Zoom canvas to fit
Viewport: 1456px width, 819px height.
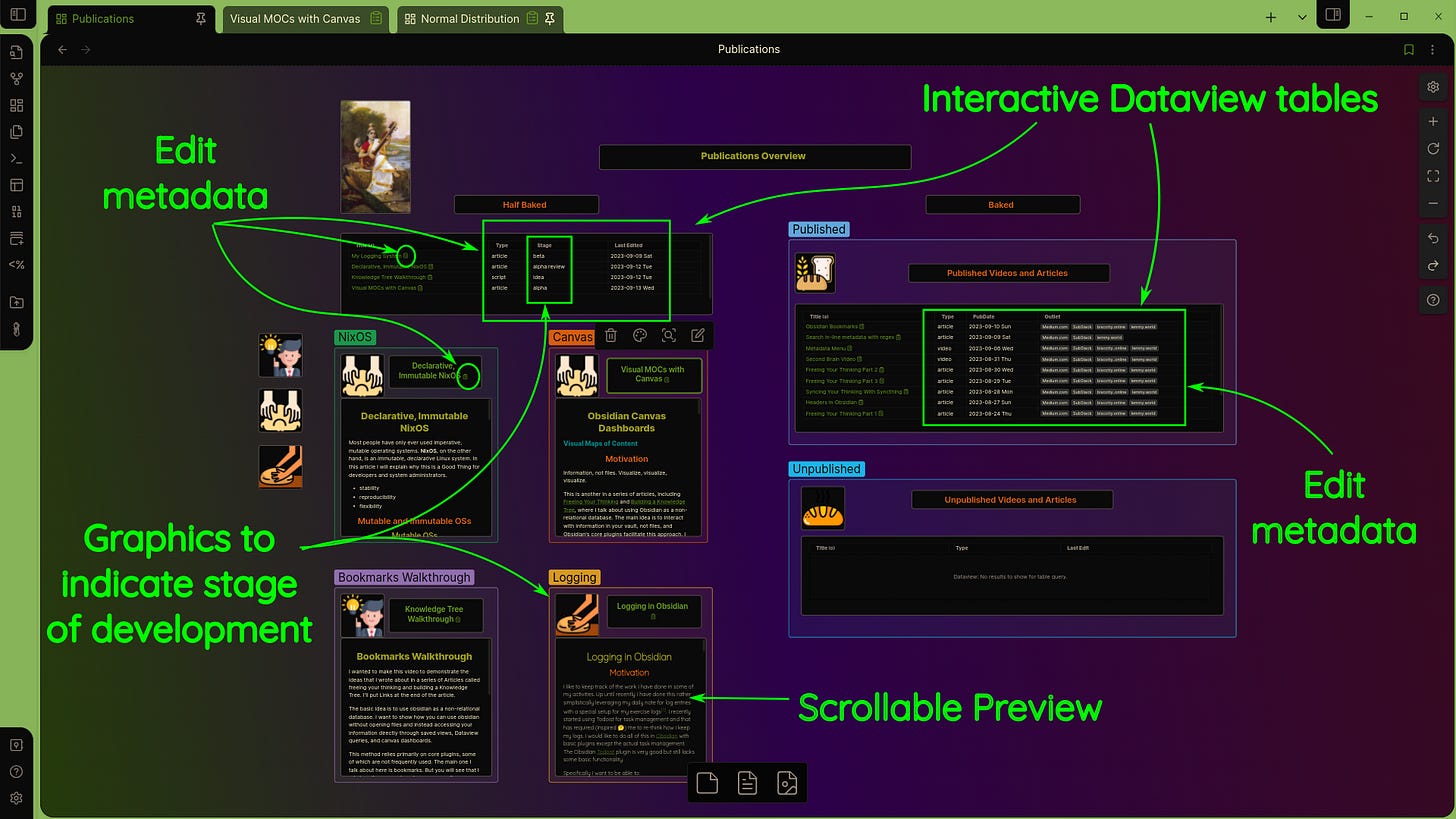point(1433,176)
